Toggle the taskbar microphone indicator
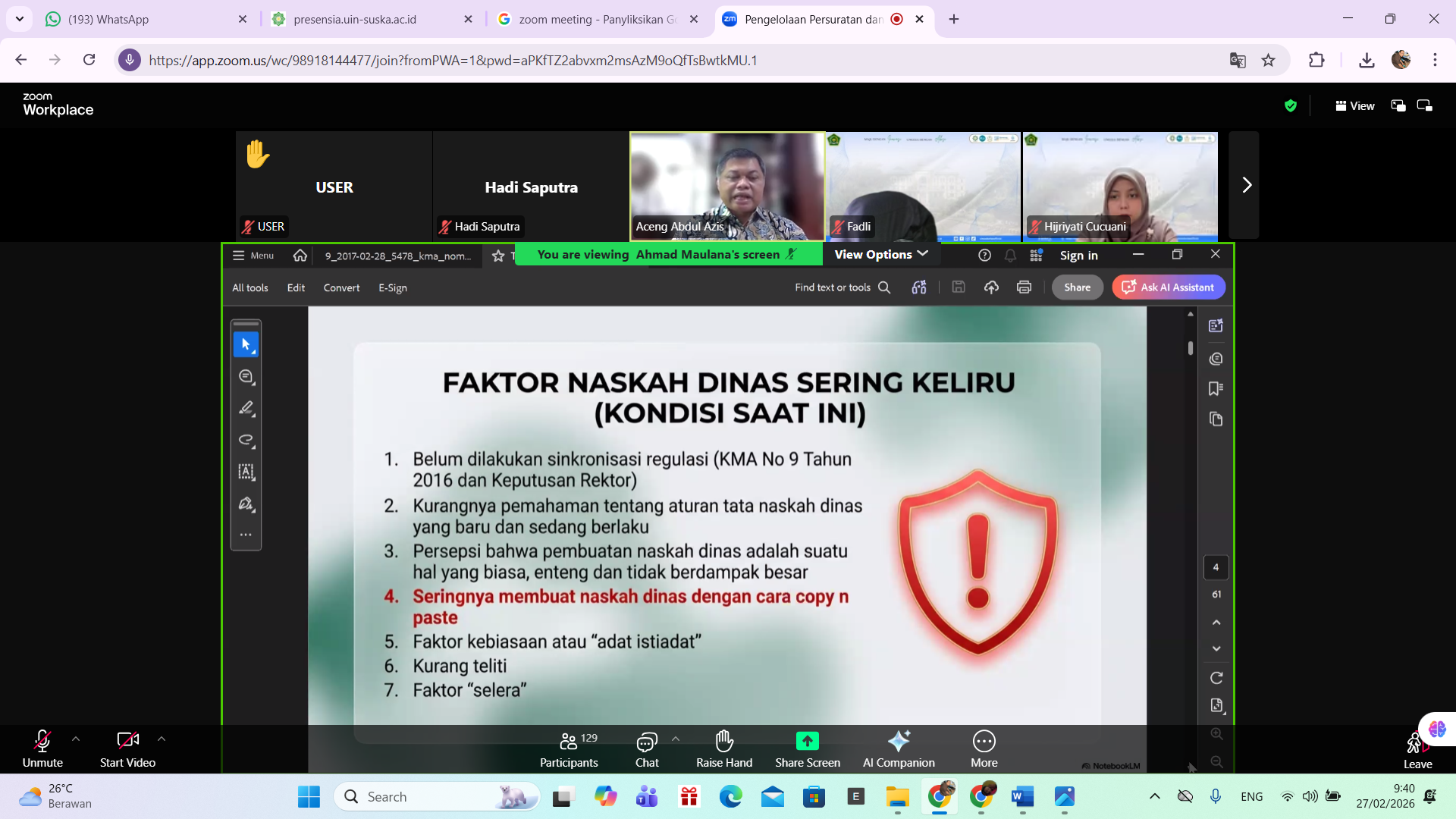Image resolution: width=1456 pixels, height=819 pixels. [x=1216, y=796]
